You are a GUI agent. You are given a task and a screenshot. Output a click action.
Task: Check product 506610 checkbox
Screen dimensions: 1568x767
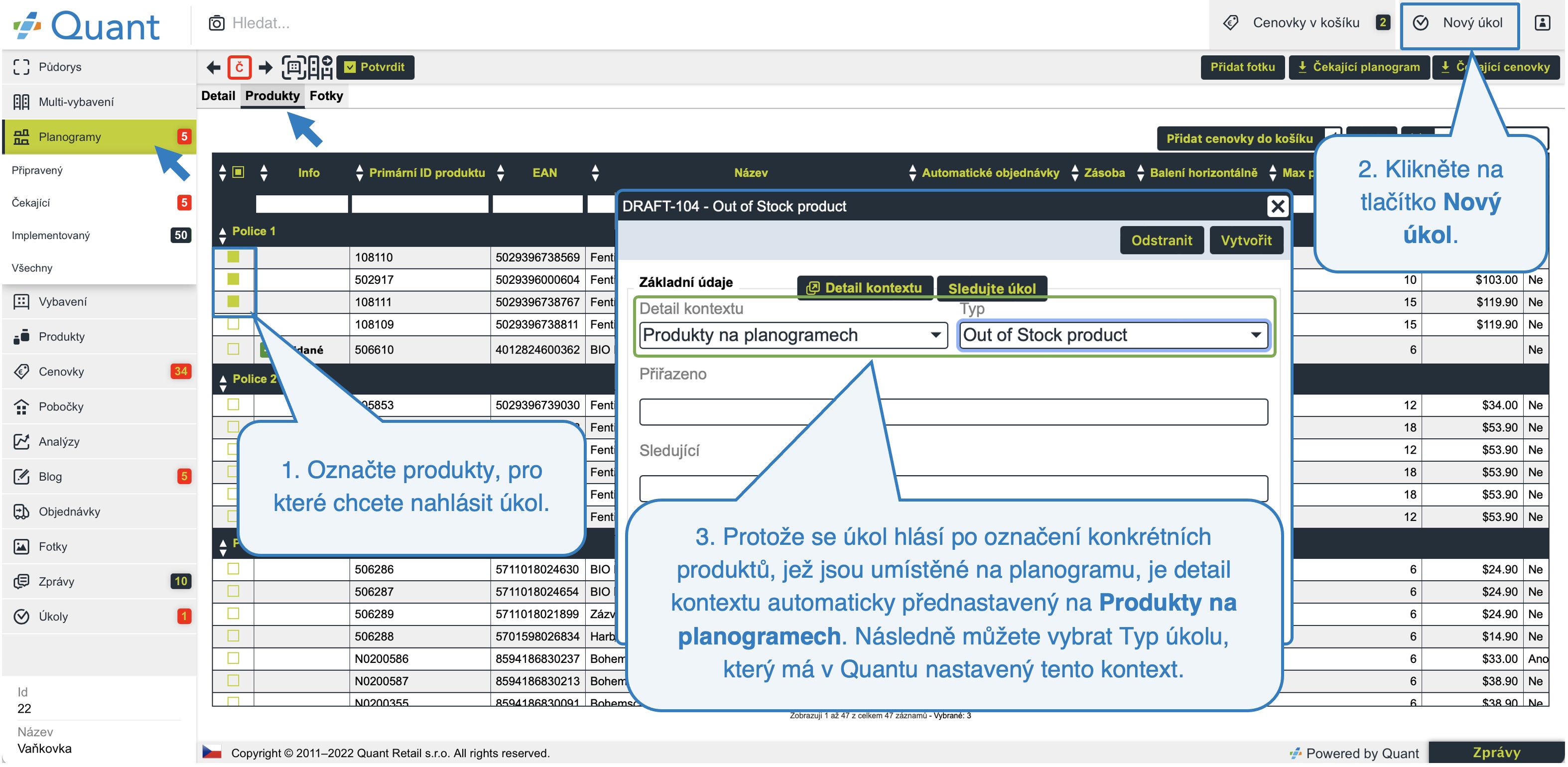coord(233,350)
